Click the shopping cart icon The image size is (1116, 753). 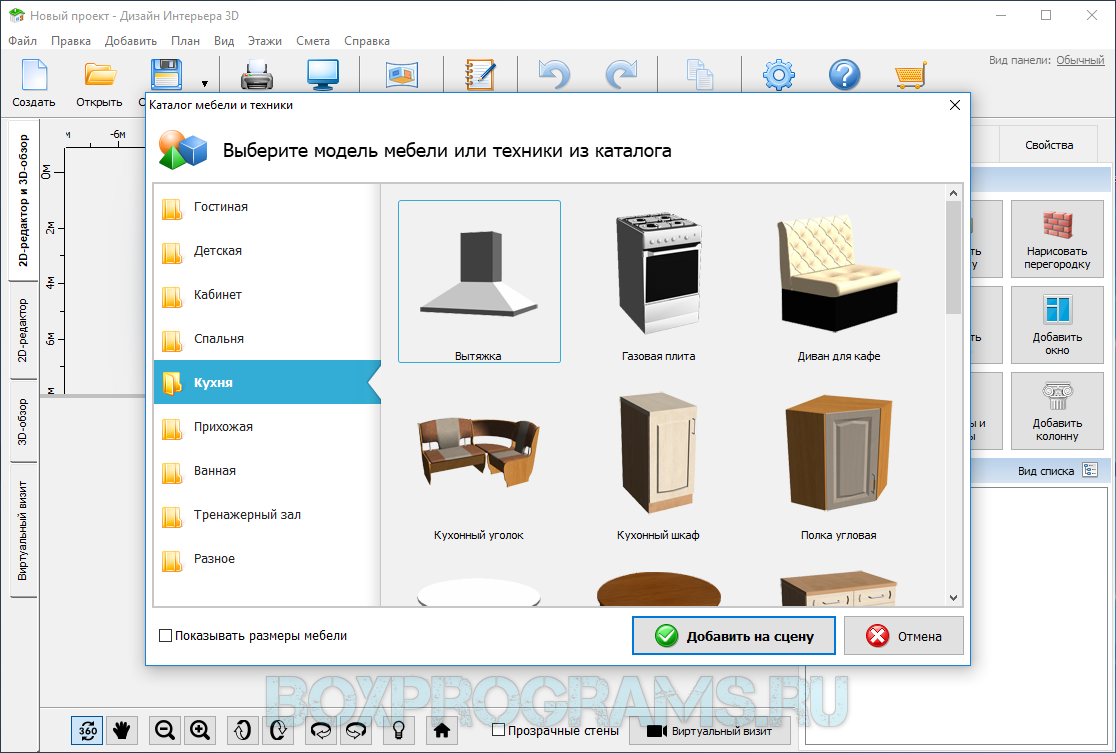(x=909, y=76)
